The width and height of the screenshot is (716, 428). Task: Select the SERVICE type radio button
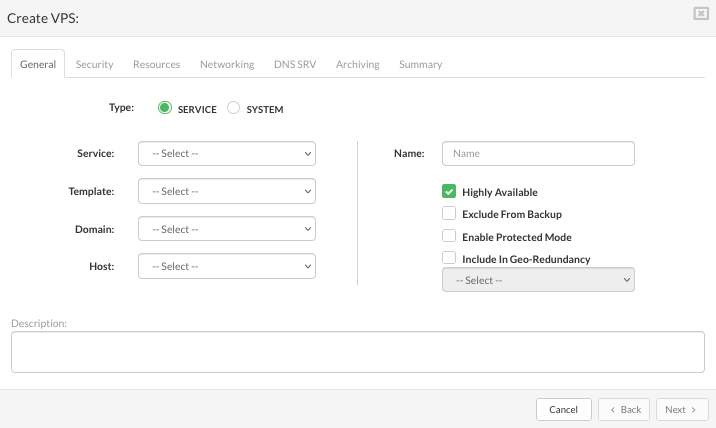click(x=165, y=108)
